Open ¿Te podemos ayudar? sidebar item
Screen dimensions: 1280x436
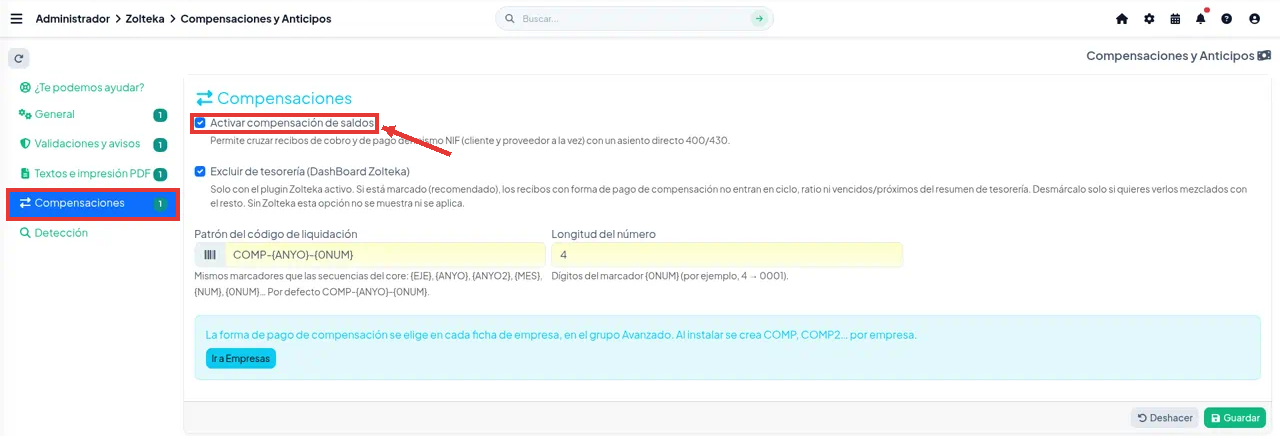pyautogui.click(x=82, y=87)
